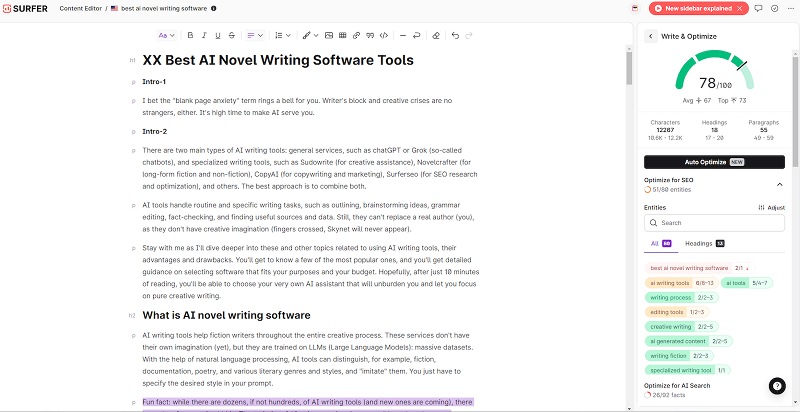Click the 'ai tools' entity tag
The width and height of the screenshot is (800, 412).
click(x=747, y=283)
